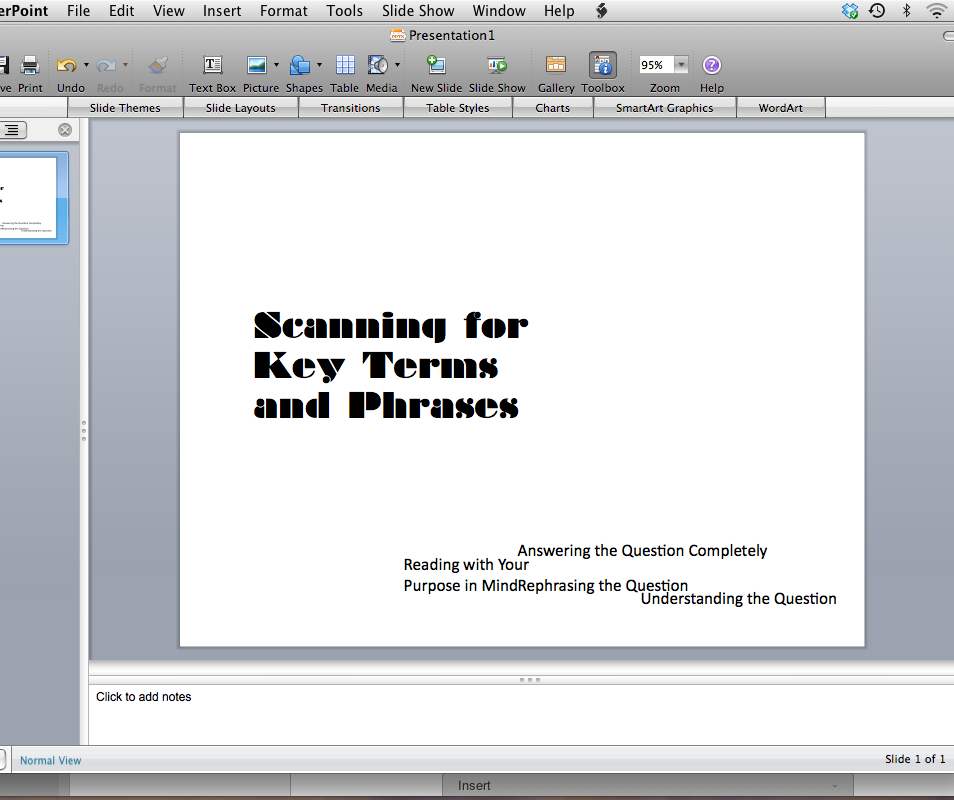Click the New Slide icon
Screen dimensions: 954x800
click(x=436, y=66)
